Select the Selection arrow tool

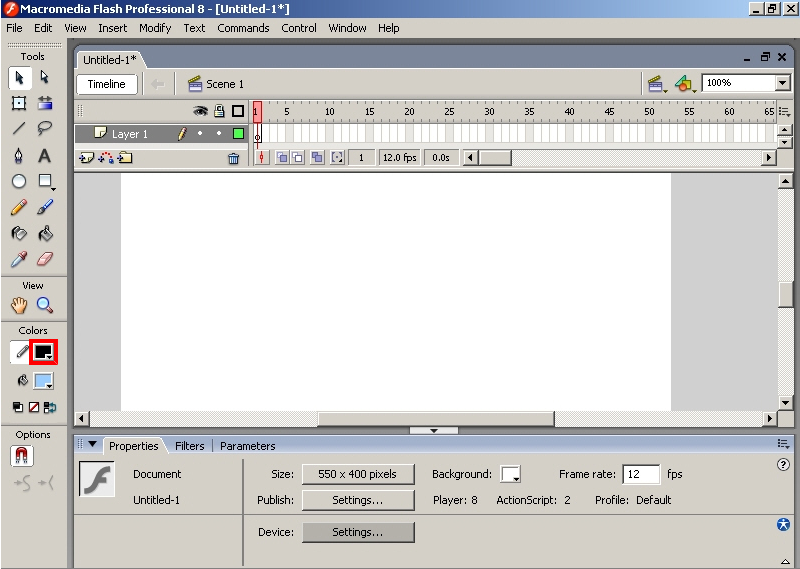[x=19, y=78]
